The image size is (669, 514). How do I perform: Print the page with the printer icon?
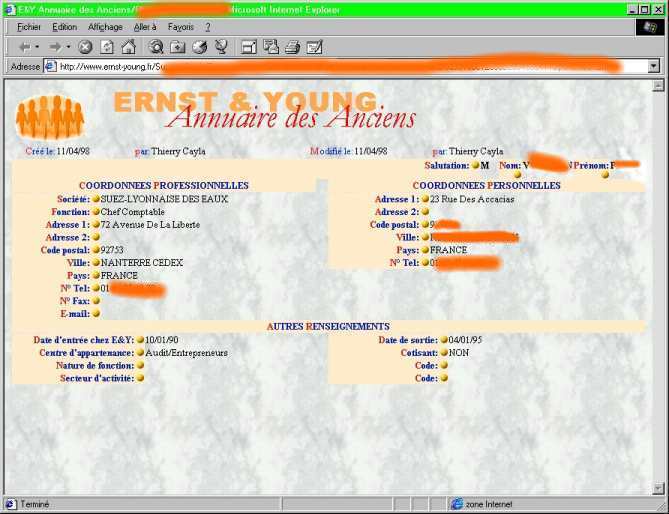292,47
